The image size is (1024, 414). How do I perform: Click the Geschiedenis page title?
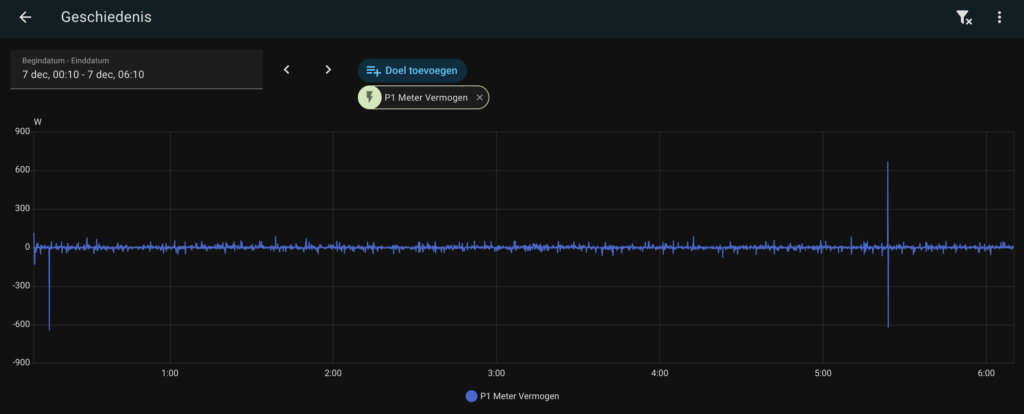coord(98,17)
